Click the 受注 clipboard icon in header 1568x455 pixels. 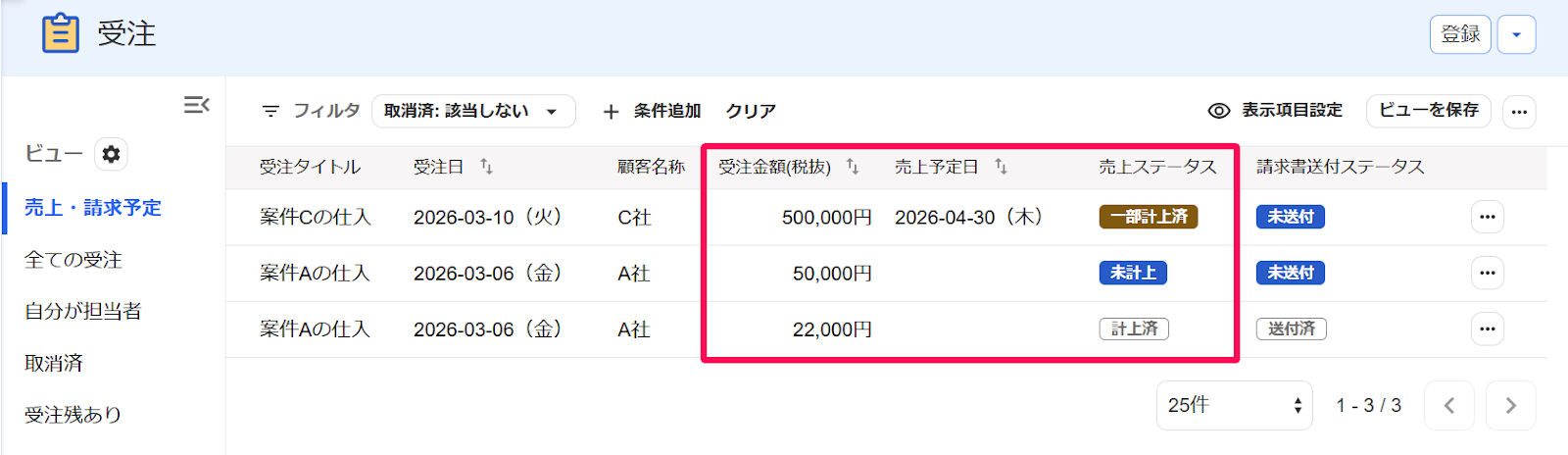[x=60, y=33]
